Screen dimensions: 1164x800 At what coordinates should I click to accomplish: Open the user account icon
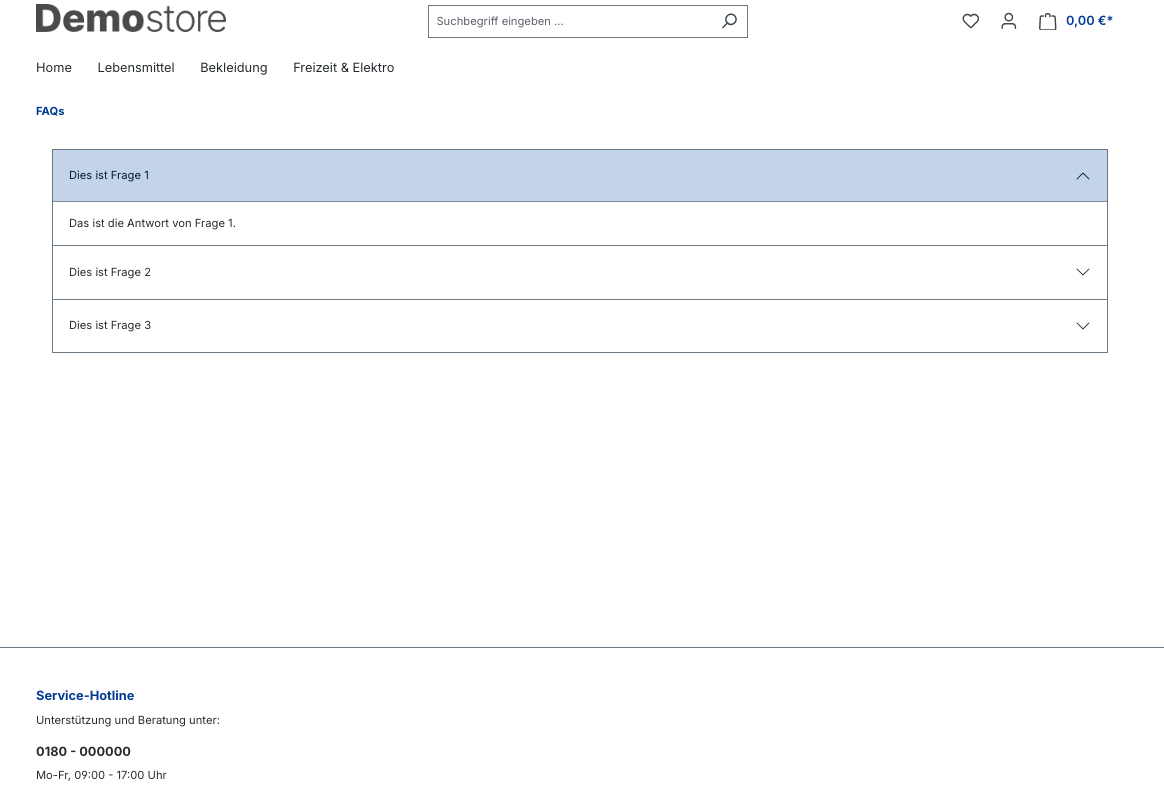tap(1008, 21)
